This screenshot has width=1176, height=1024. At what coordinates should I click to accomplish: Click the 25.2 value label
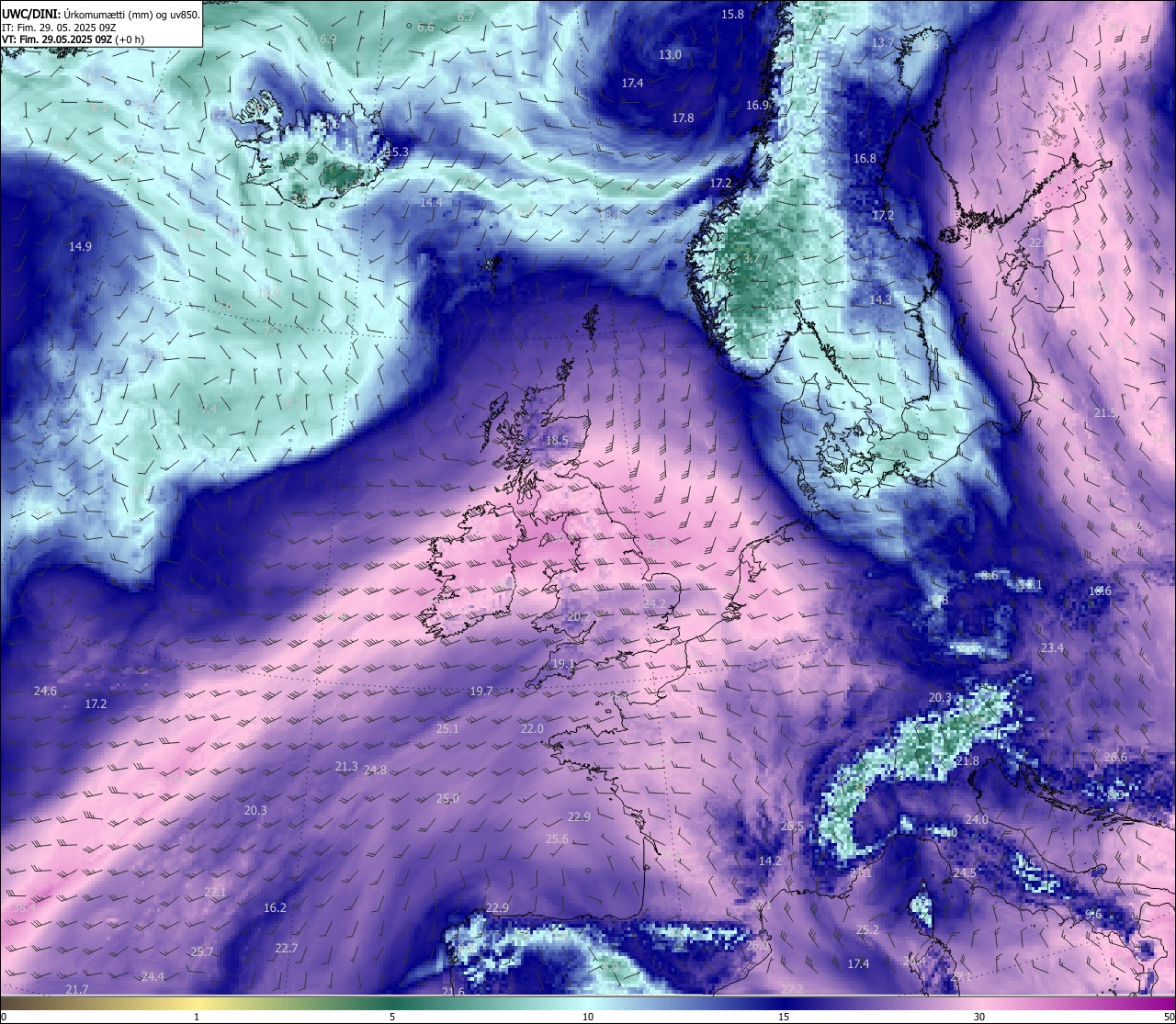click(x=867, y=930)
